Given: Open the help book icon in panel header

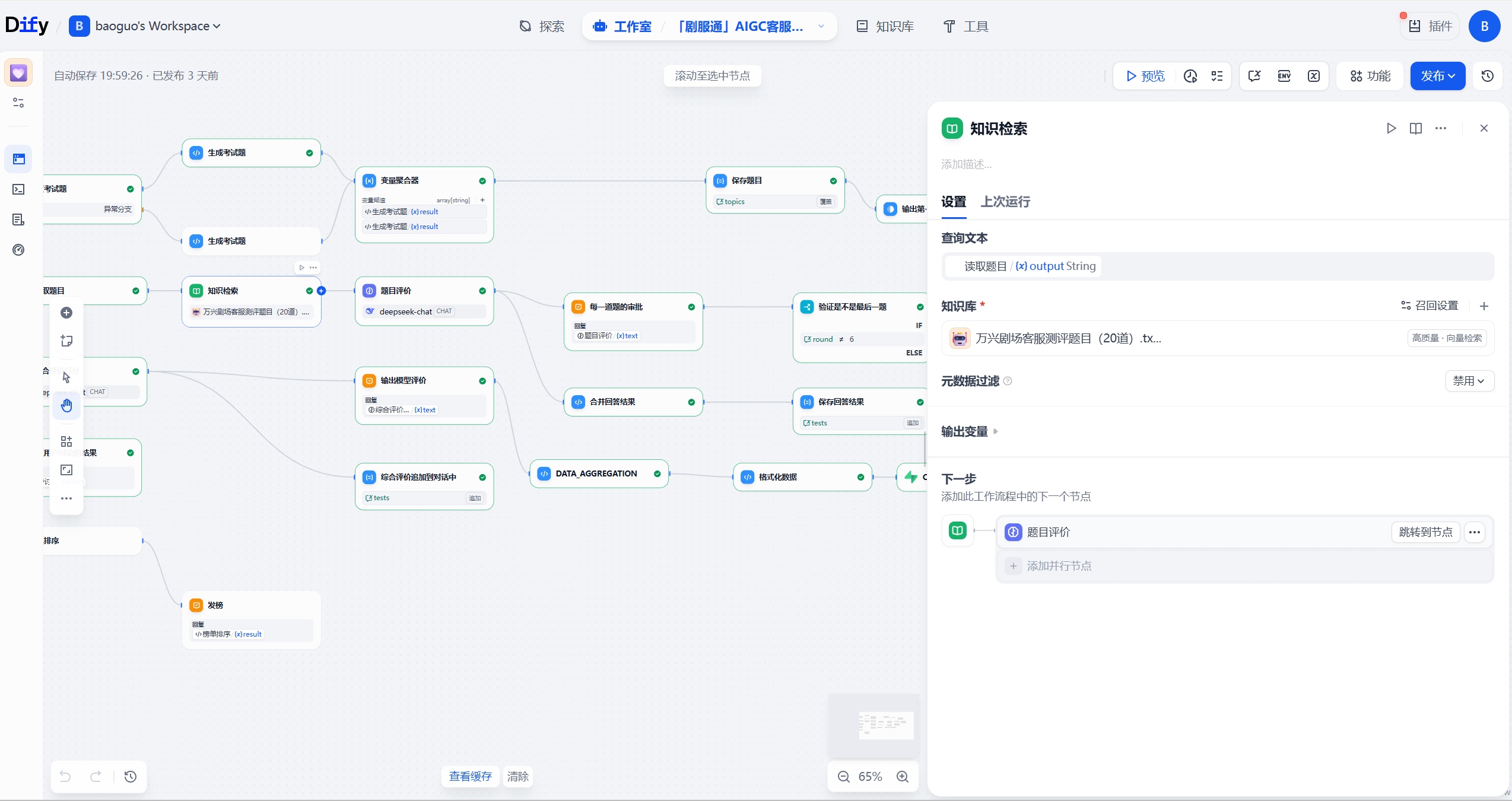Looking at the screenshot, I should tap(1416, 128).
